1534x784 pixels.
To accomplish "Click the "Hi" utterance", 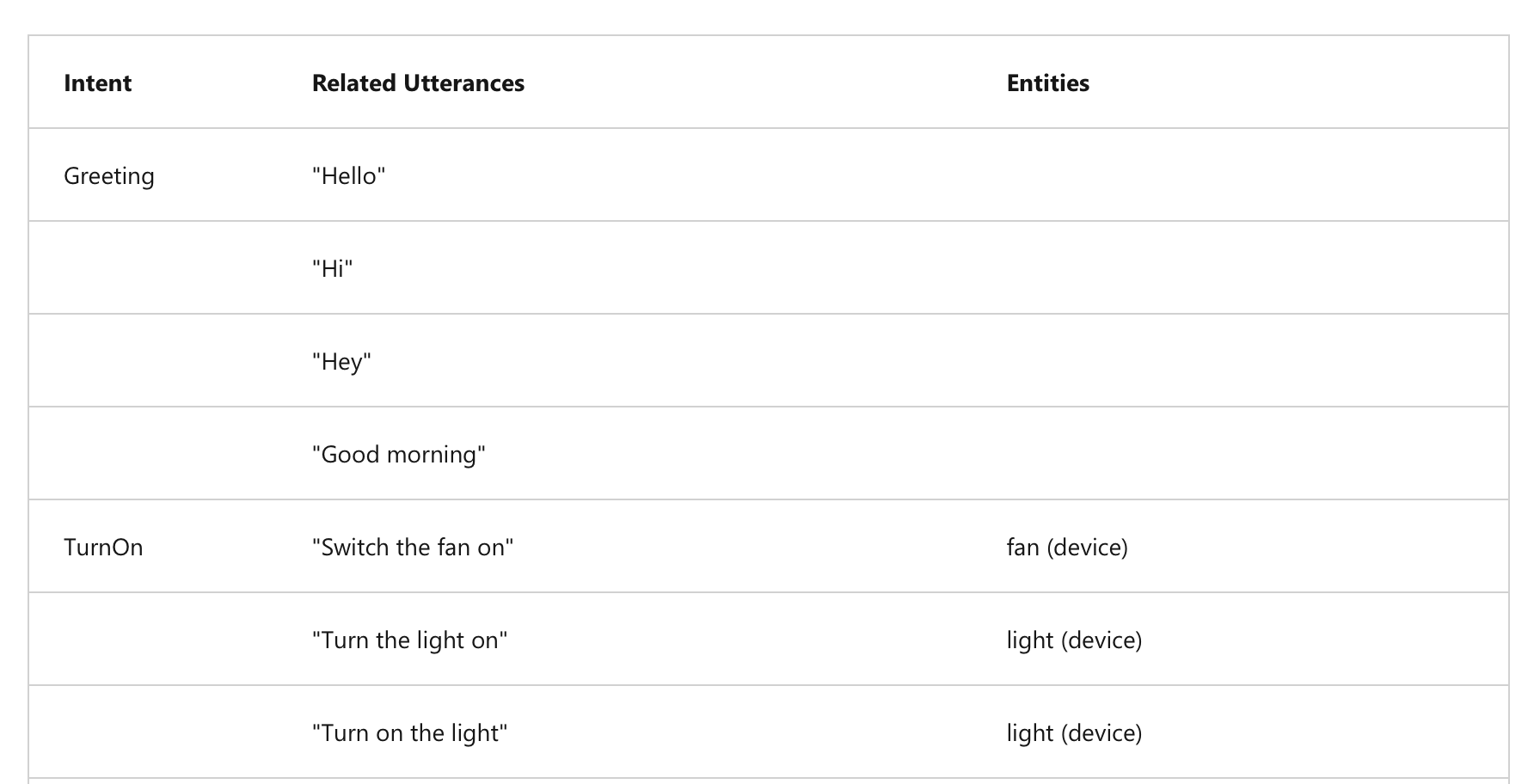I will click(x=332, y=269).
